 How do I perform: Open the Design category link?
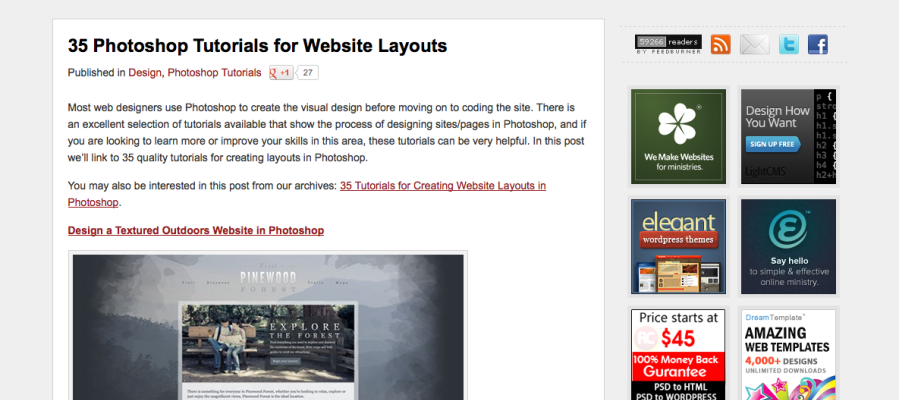point(144,73)
